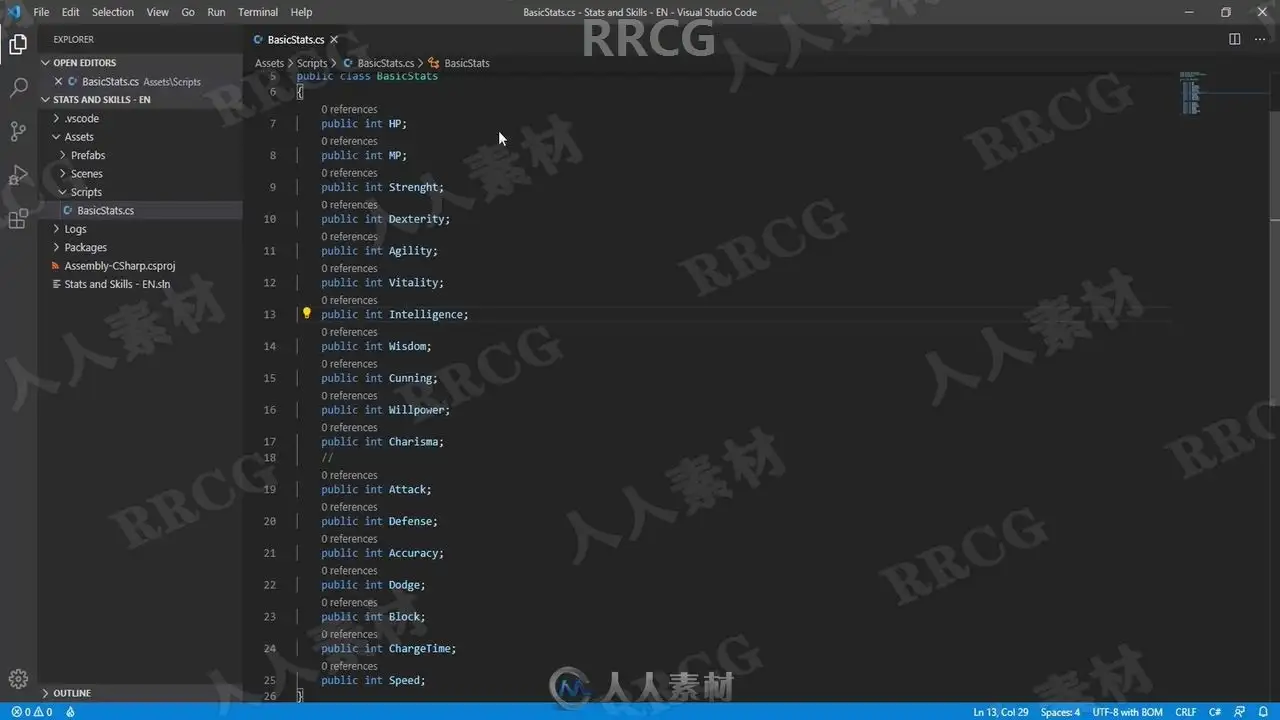Select the BasicStats.cs editor tab

295,40
